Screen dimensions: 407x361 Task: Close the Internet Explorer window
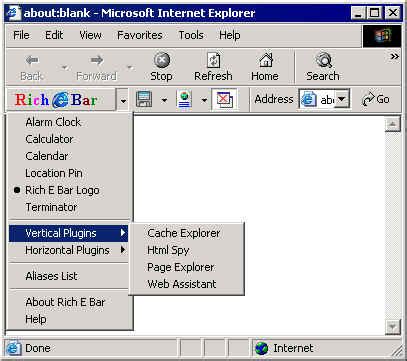coord(392,14)
